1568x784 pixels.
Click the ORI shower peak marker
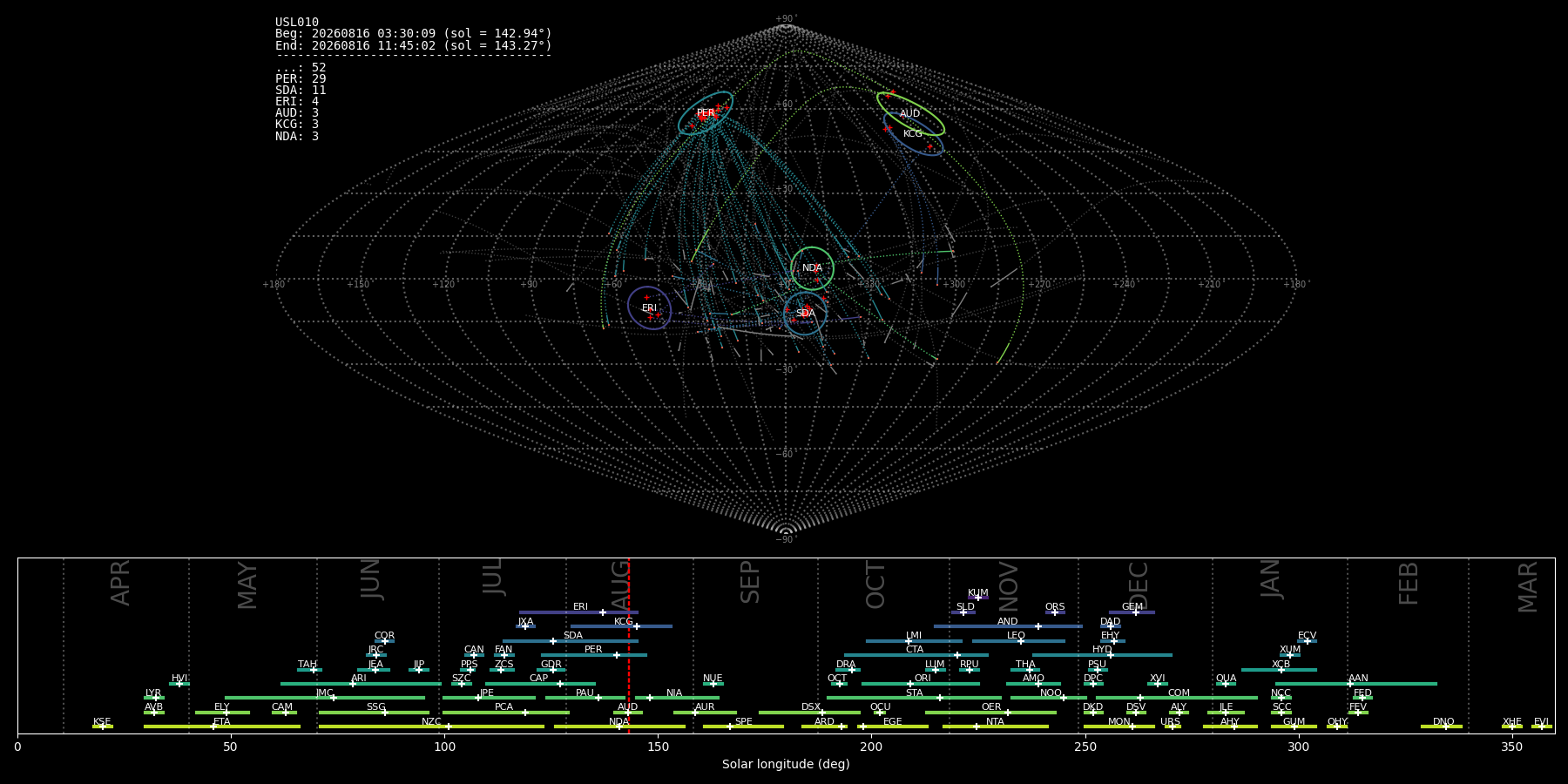910,684
